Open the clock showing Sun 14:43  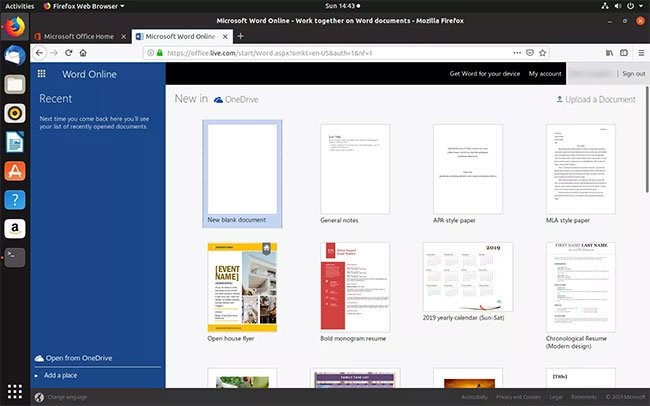click(342, 6)
